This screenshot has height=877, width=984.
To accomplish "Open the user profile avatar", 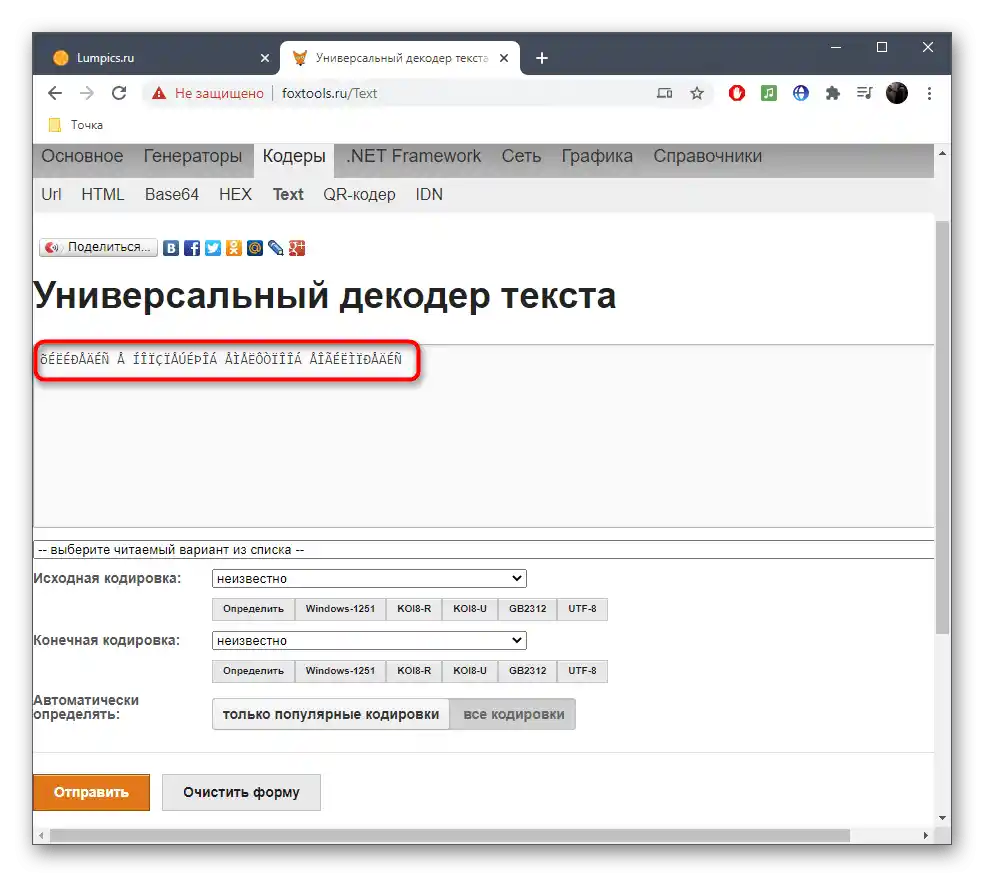I will pyautogui.click(x=897, y=94).
